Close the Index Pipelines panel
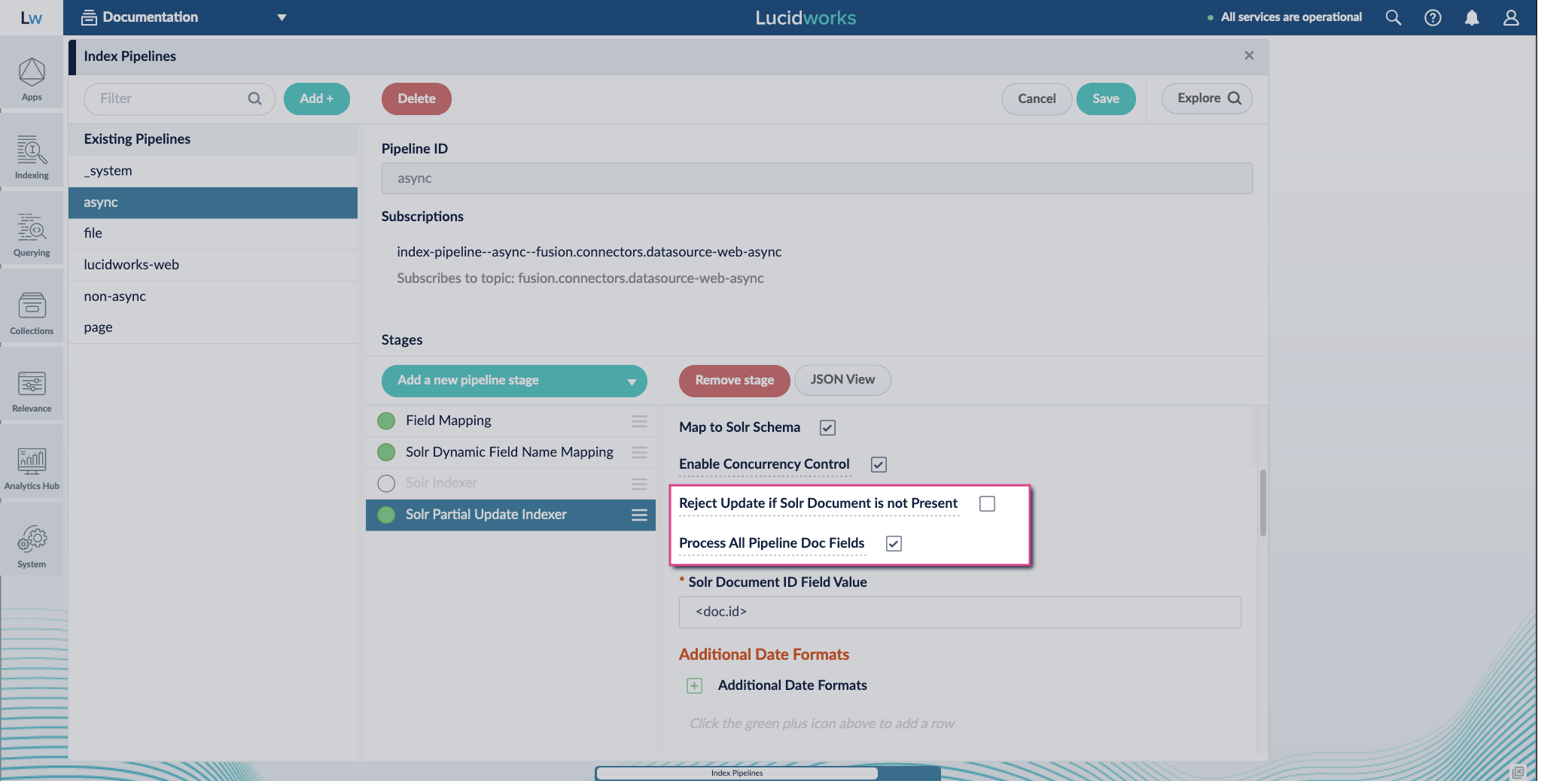1541x784 pixels. (1249, 56)
